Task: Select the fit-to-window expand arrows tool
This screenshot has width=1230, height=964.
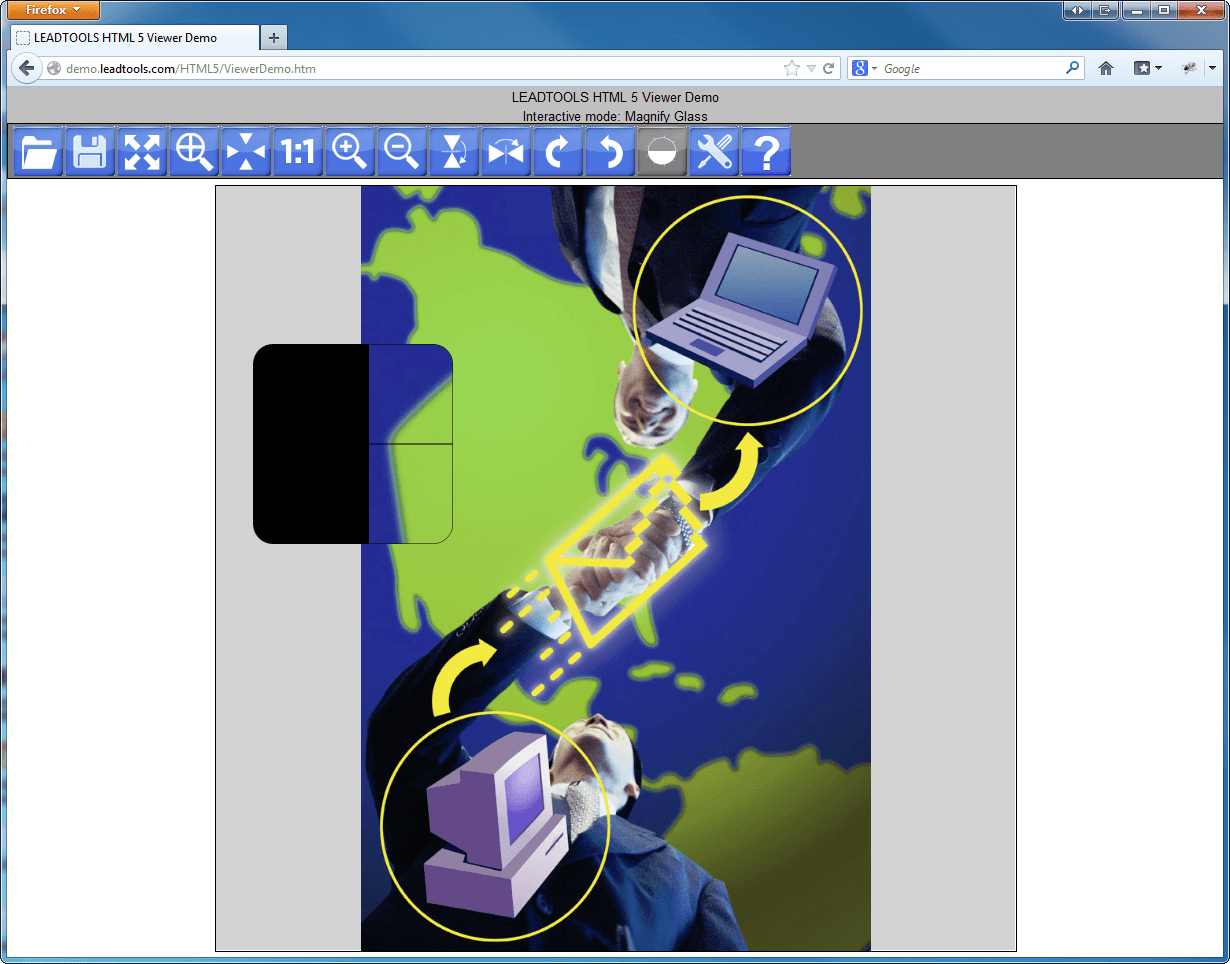Action: click(x=142, y=152)
